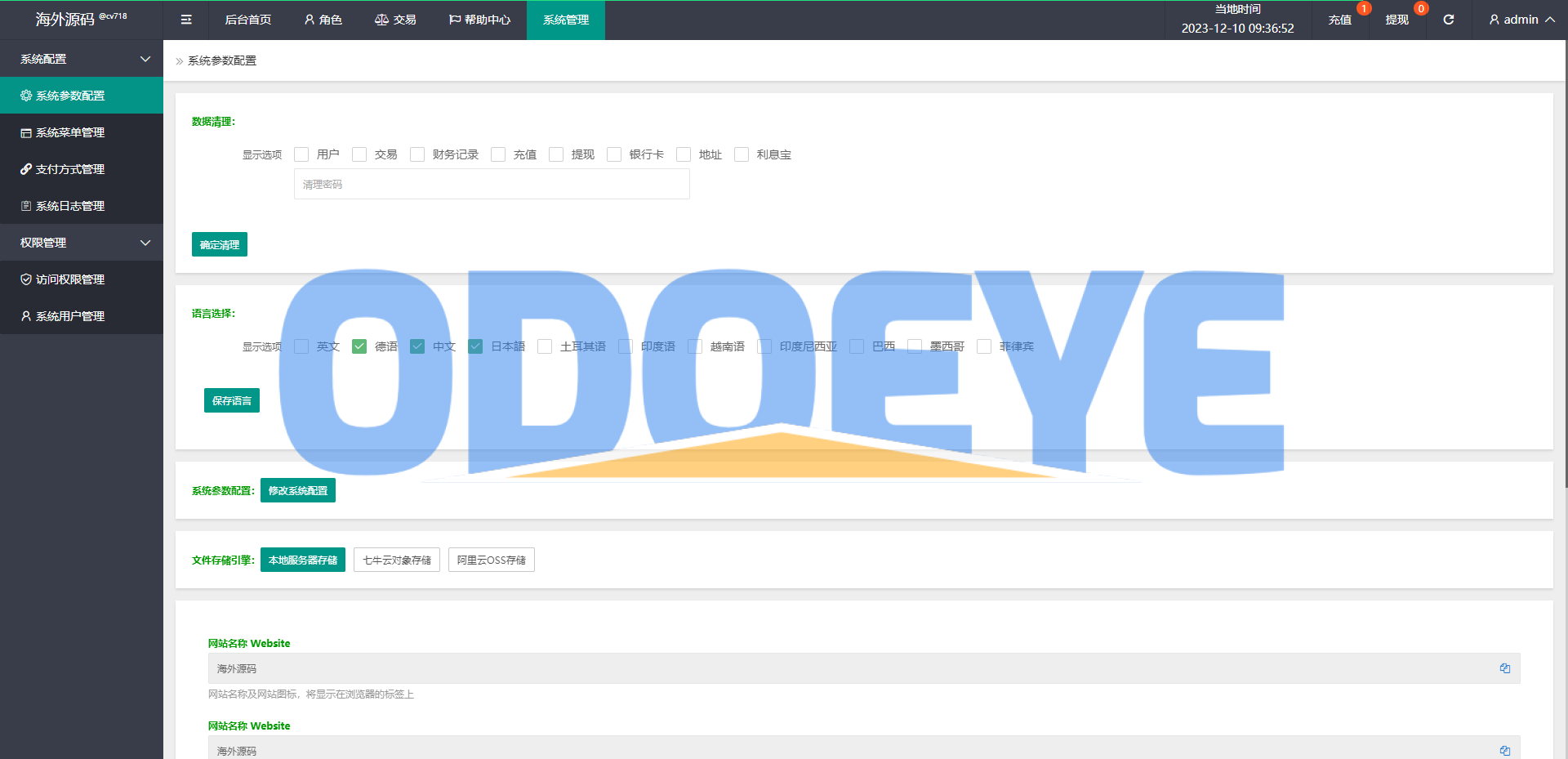
Task: Toggle the sidebar collapse hamburger icon
Action: 186,20
